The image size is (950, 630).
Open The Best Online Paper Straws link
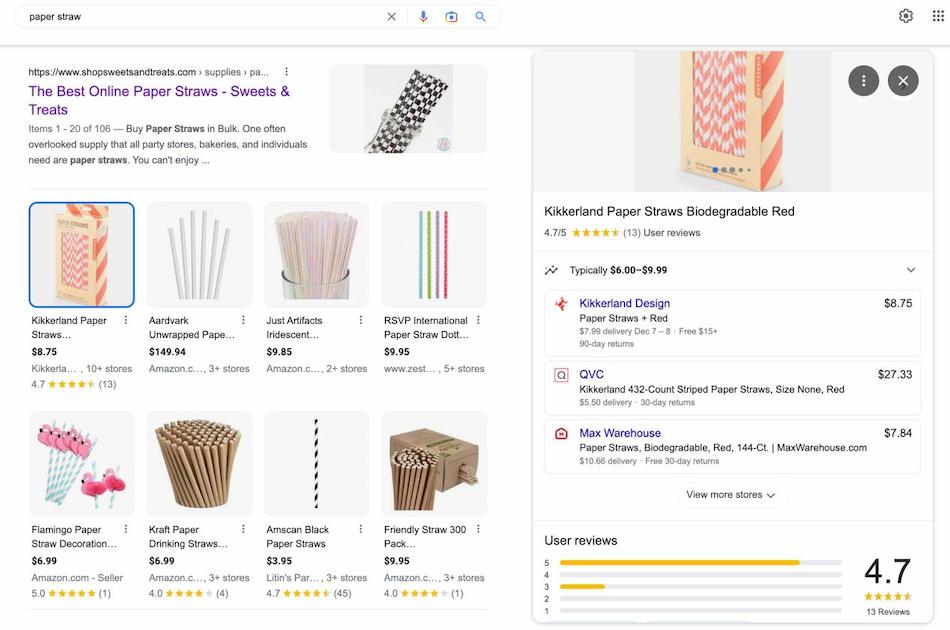click(x=159, y=100)
